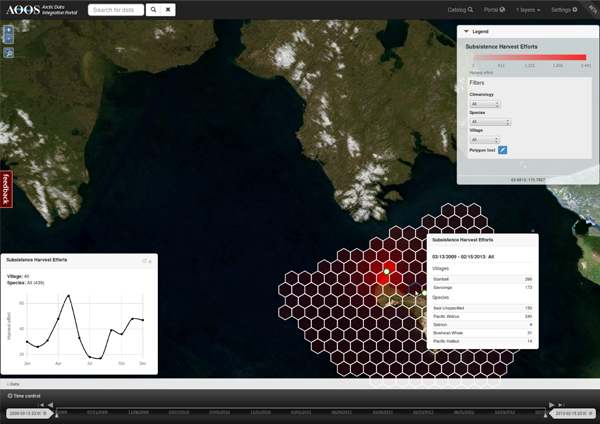Expand the 1 layers dropdown
The height and width of the screenshot is (424, 600).
(527, 10)
